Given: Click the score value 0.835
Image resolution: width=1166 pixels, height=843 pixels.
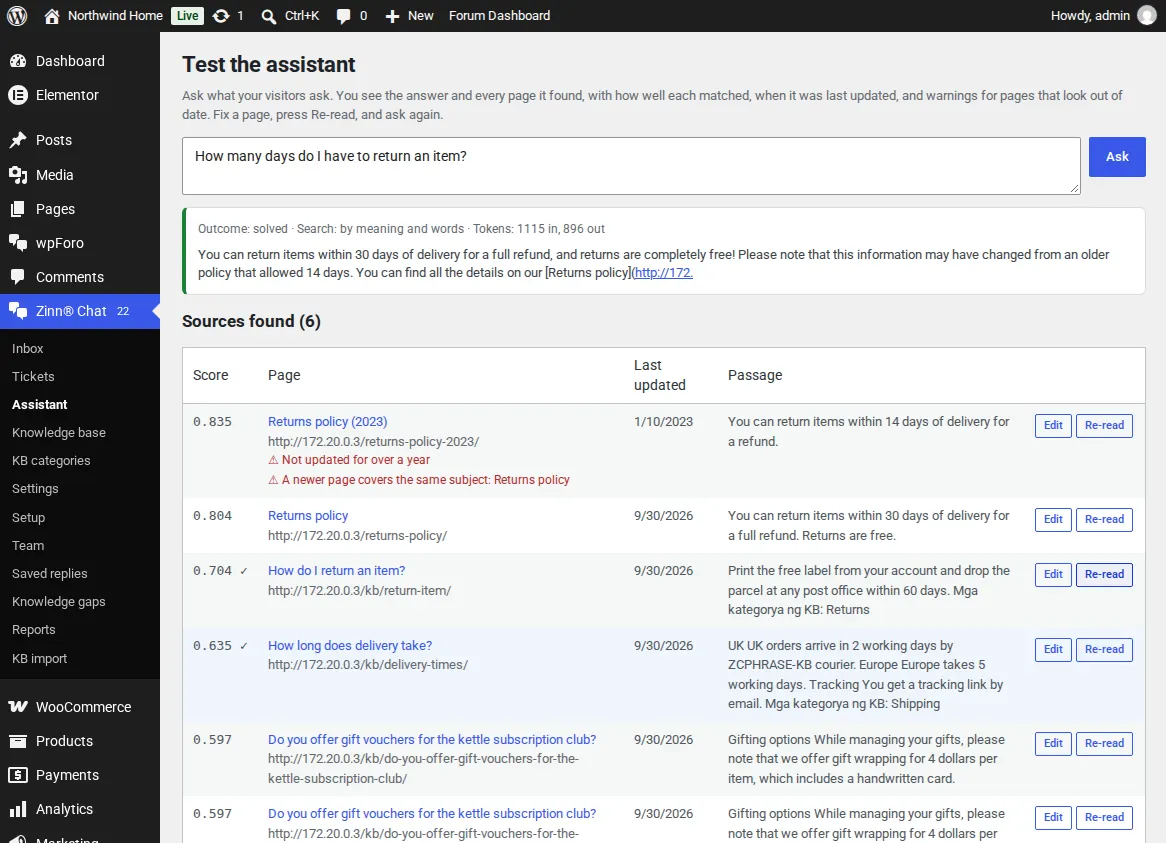Looking at the screenshot, I should [x=212, y=422].
